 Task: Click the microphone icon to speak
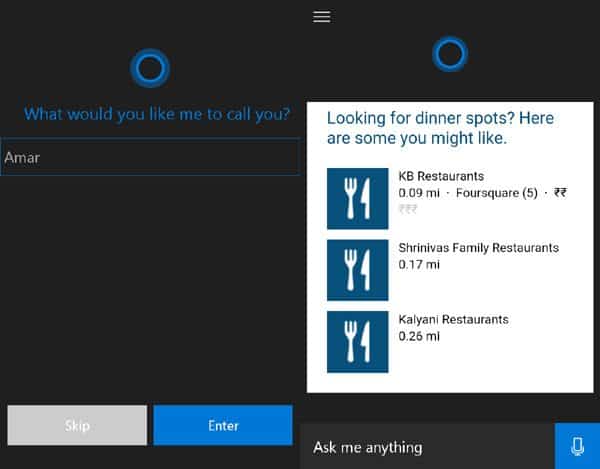click(x=577, y=446)
